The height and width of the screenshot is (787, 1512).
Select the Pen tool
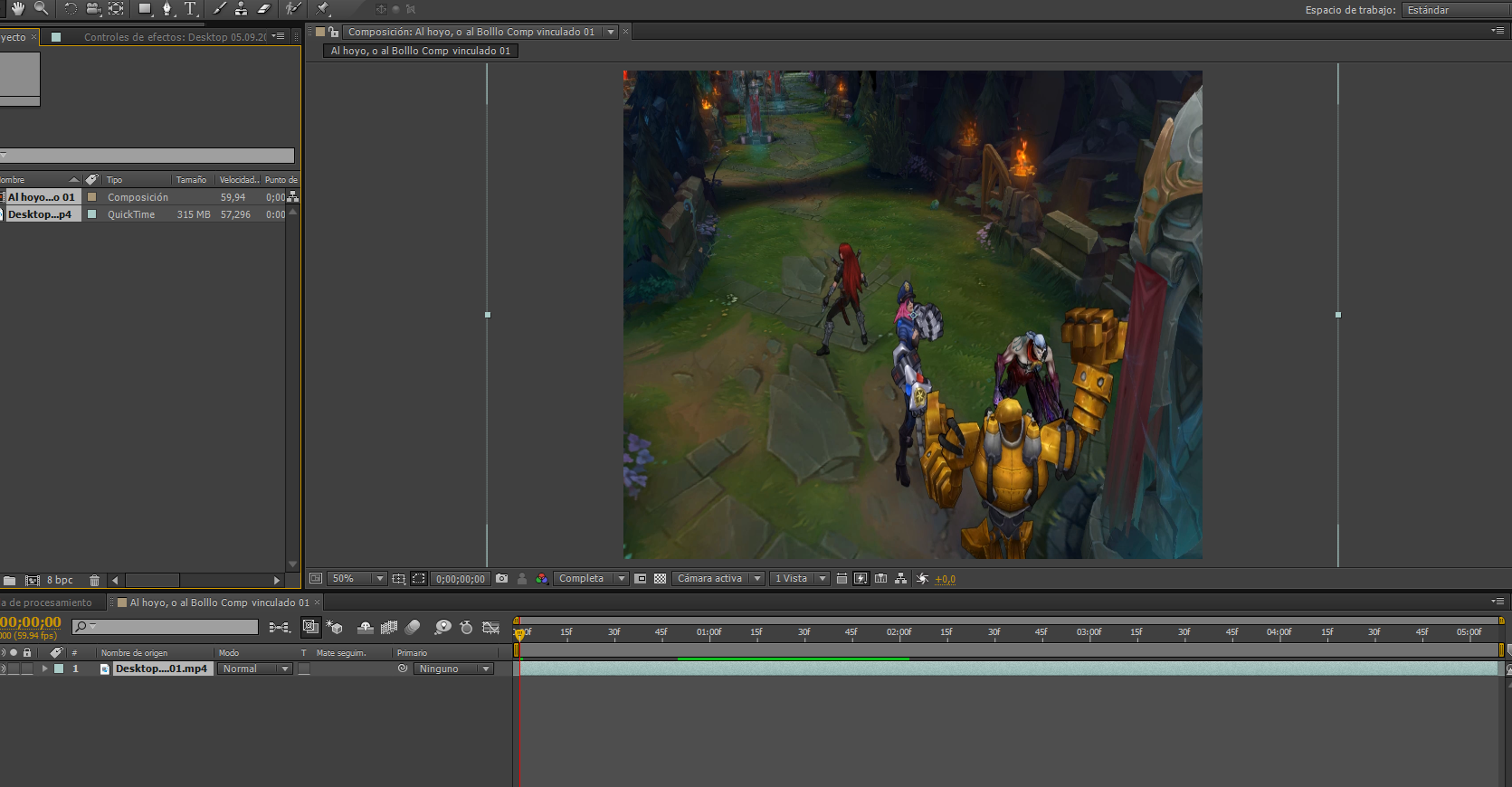click(167, 9)
